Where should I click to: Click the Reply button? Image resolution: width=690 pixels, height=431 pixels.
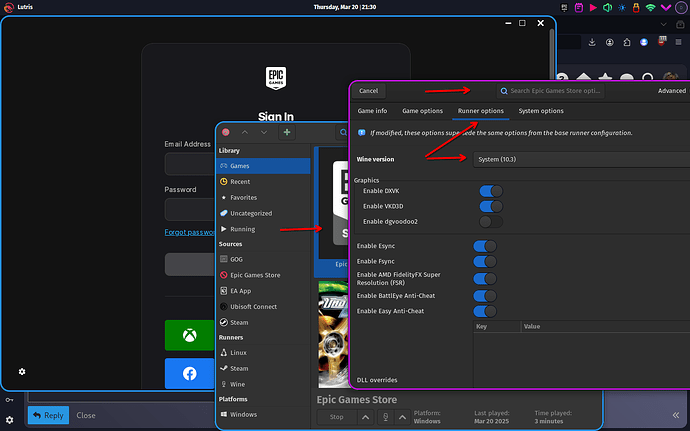click(x=48, y=415)
